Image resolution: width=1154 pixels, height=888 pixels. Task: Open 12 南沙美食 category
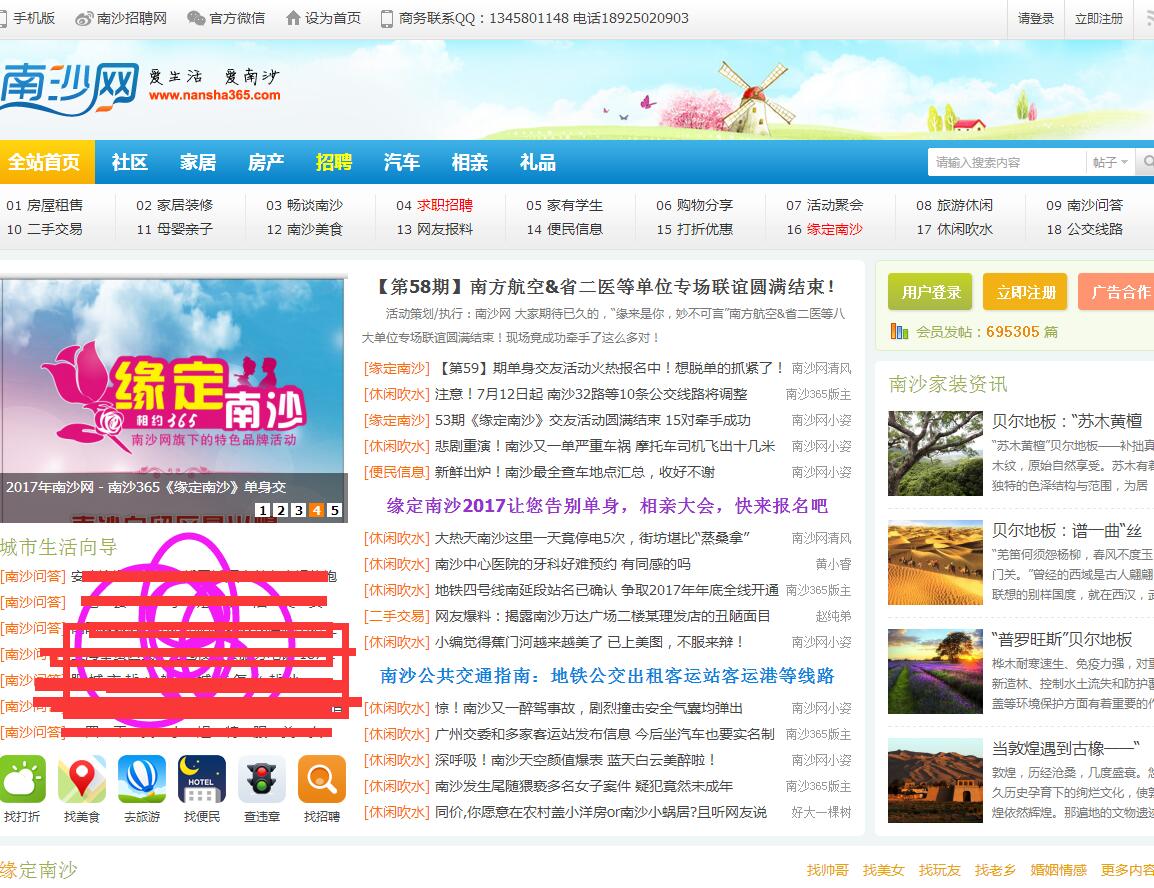pyautogui.click(x=305, y=229)
